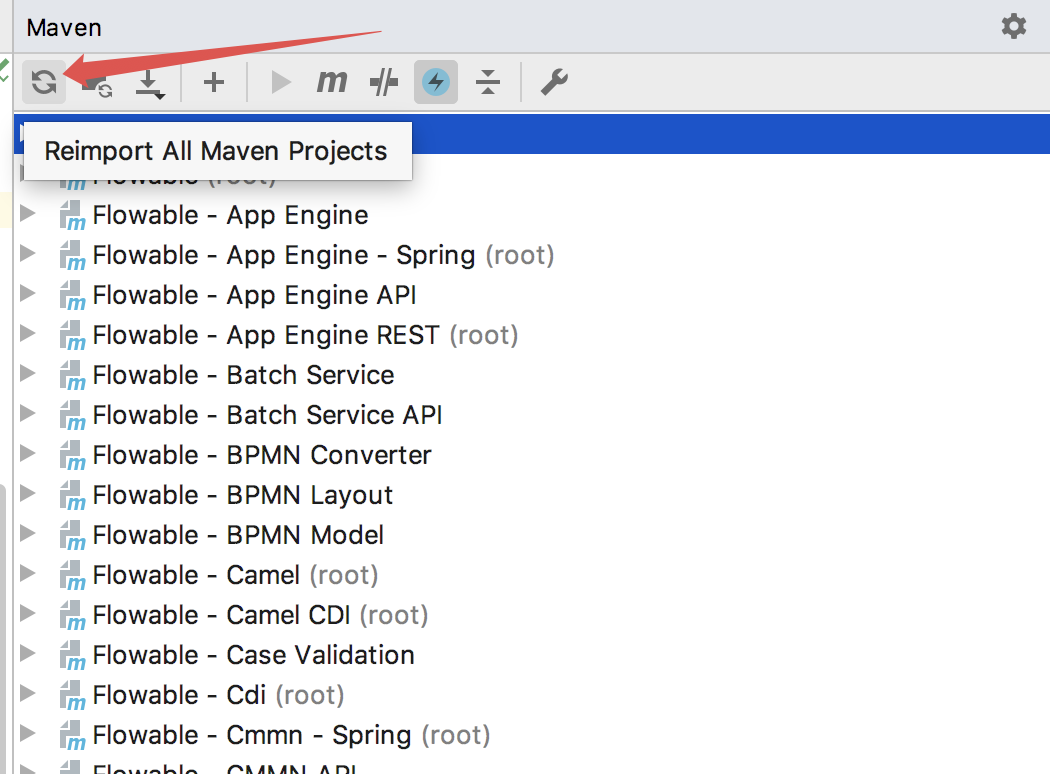Click module icon of Camel CDI
The image size is (1050, 774).
tap(72, 615)
